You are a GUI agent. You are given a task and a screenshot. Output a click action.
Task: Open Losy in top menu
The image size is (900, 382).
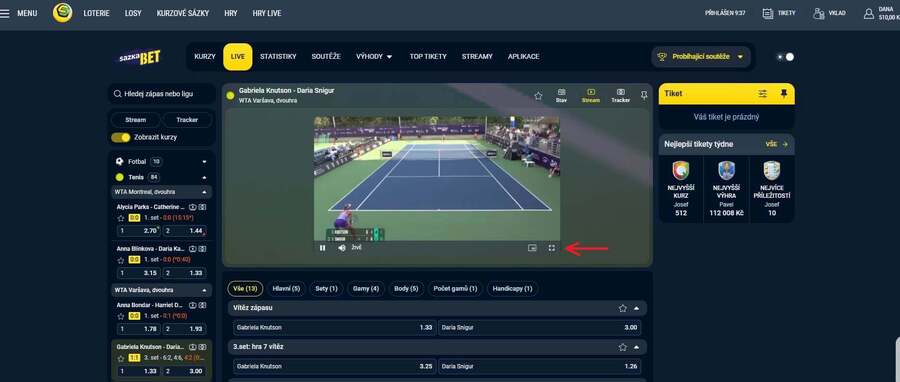point(133,13)
